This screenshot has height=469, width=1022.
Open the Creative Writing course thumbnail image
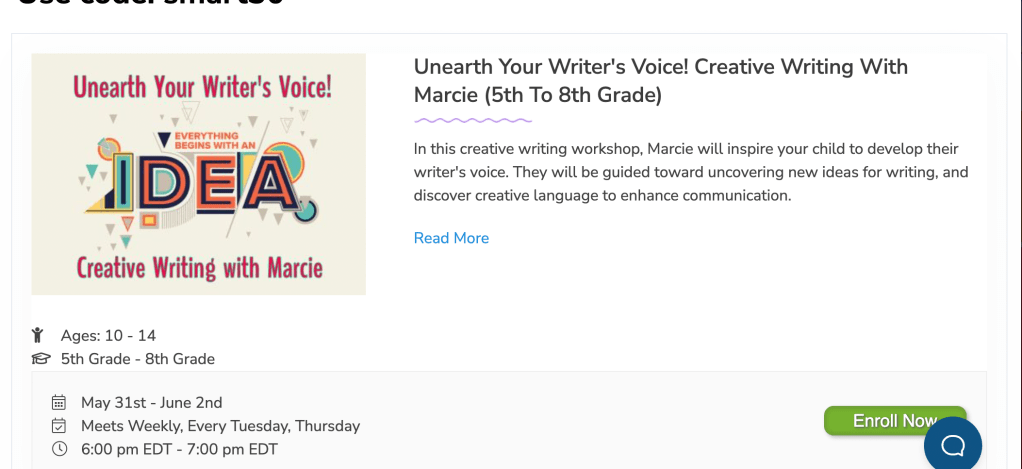coord(199,174)
